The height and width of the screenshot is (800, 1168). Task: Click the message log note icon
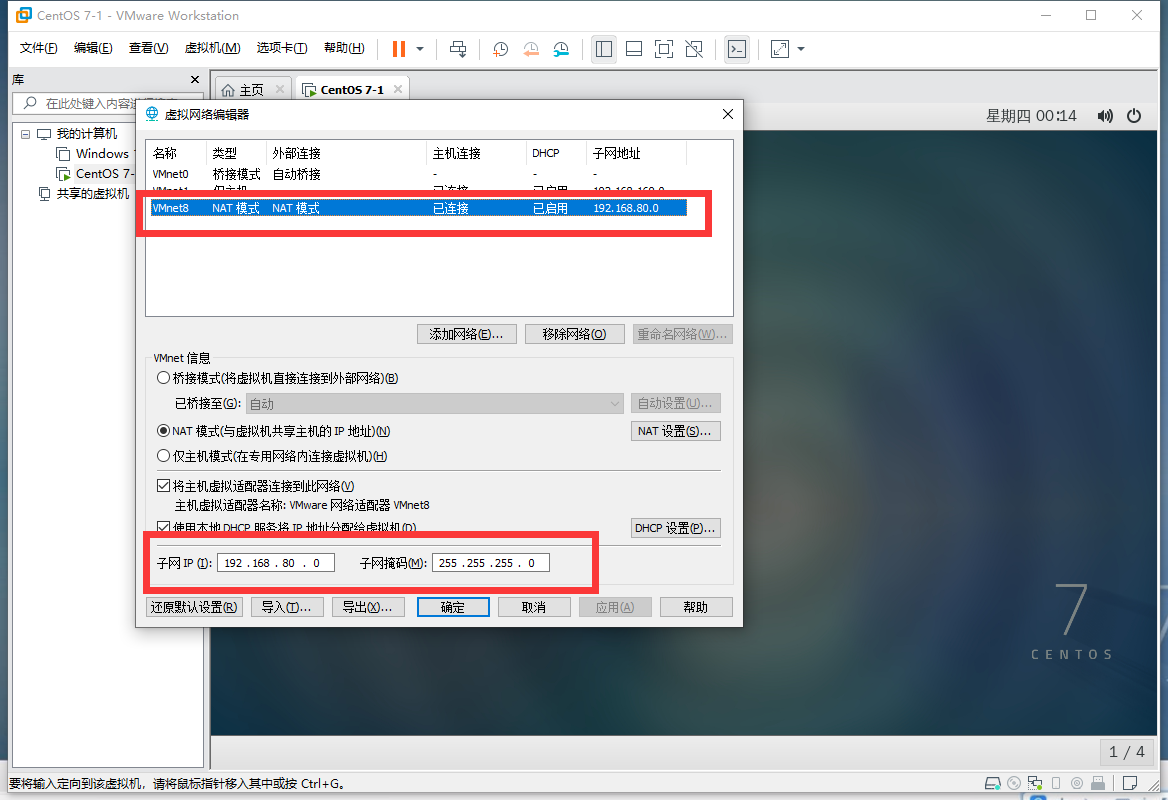(x=1130, y=783)
